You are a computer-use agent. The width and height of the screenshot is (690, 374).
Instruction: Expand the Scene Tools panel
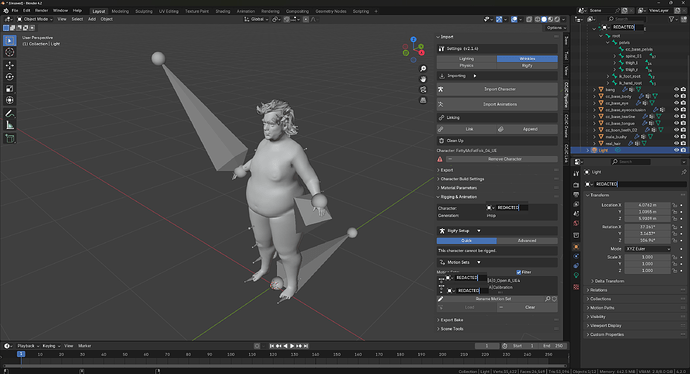pyautogui.click(x=451, y=329)
